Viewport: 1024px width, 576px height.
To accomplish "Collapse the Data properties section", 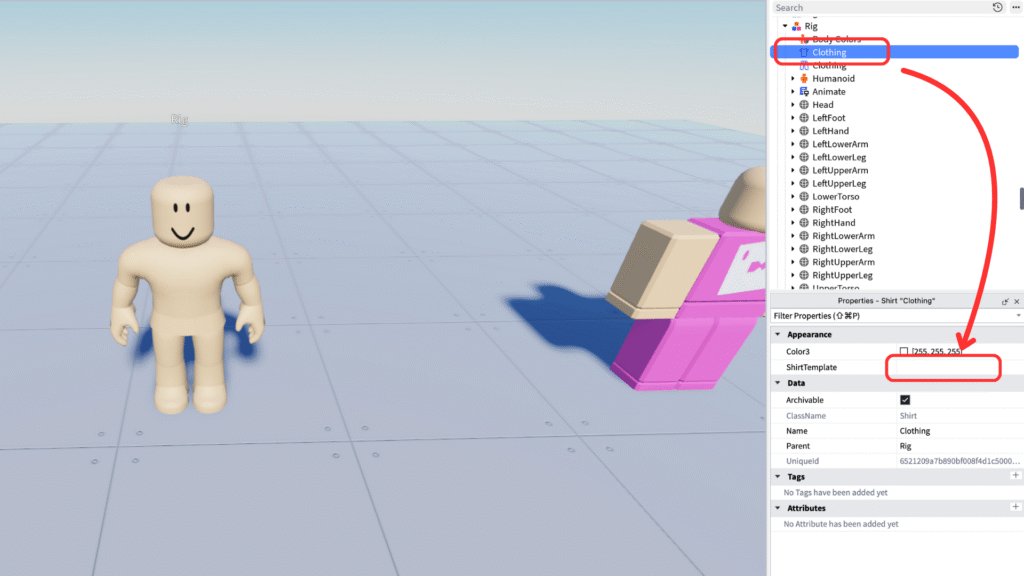I will click(x=777, y=383).
